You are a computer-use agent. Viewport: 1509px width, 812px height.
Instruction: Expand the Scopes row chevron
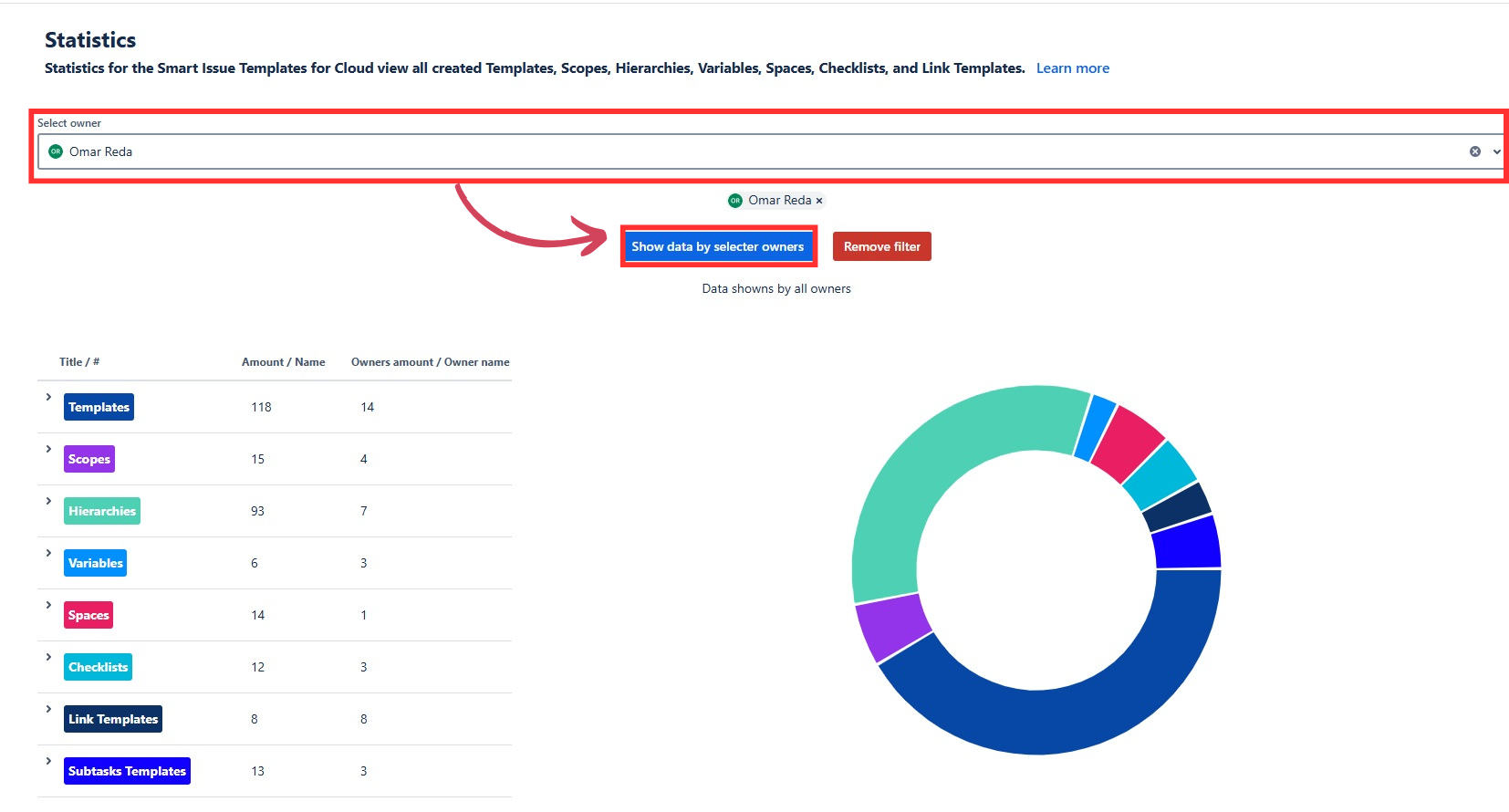tap(49, 450)
